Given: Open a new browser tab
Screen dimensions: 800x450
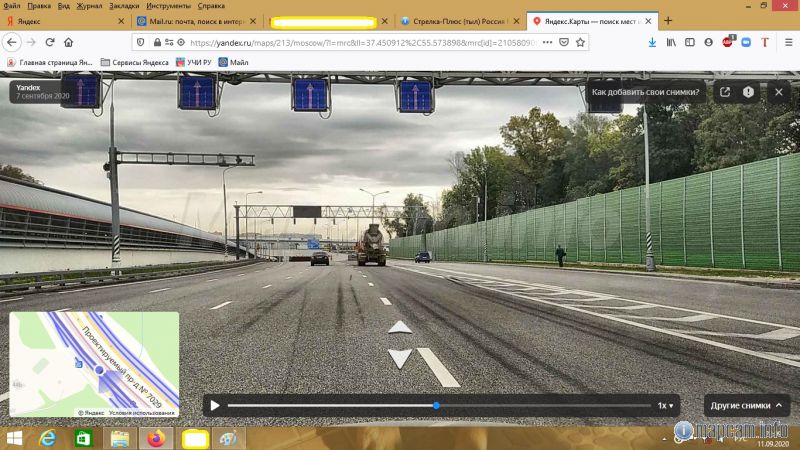Looking at the screenshot, I should click(x=668, y=20).
